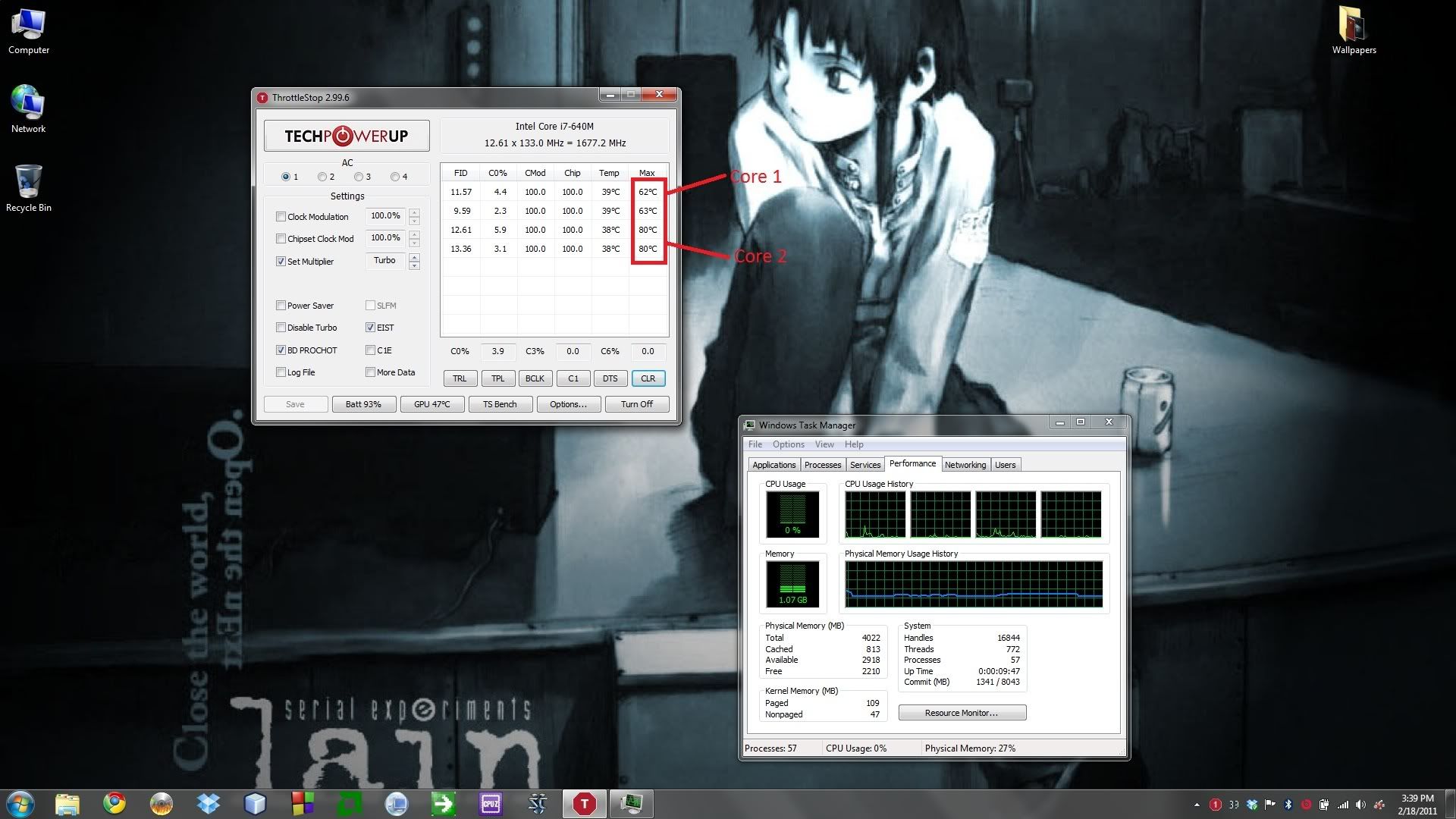Switch to the Processes tab
This screenshot has width=1456, height=819.
[x=823, y=465]
